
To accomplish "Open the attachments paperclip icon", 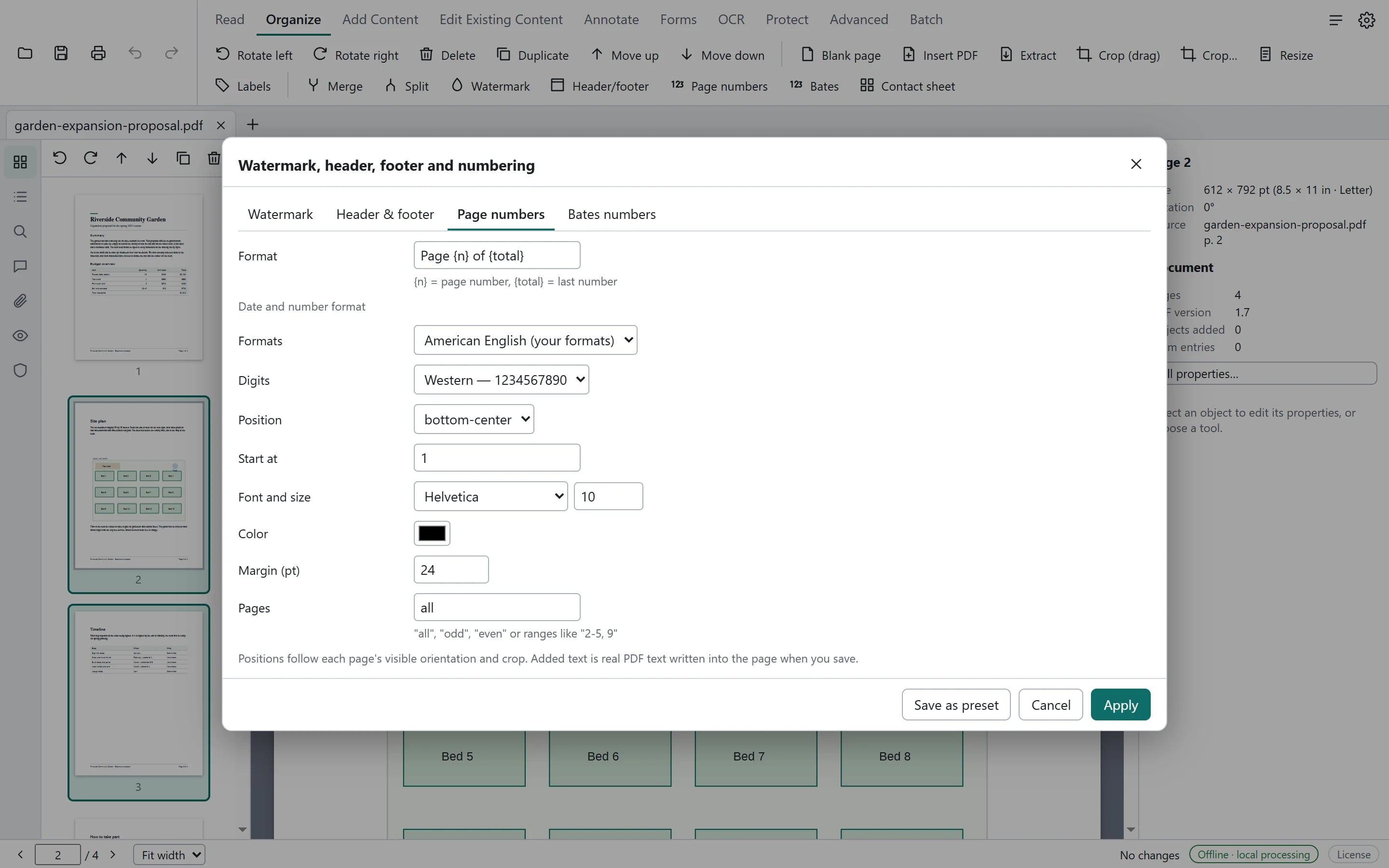I will (x=20, y=301).
